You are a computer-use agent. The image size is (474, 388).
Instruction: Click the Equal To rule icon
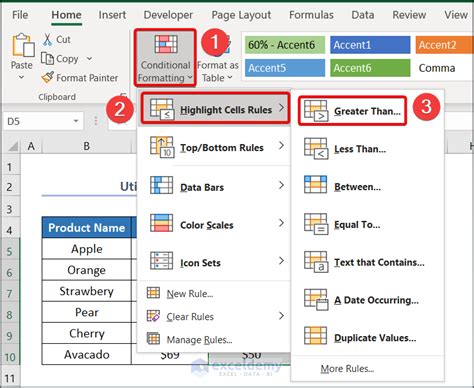316,224
